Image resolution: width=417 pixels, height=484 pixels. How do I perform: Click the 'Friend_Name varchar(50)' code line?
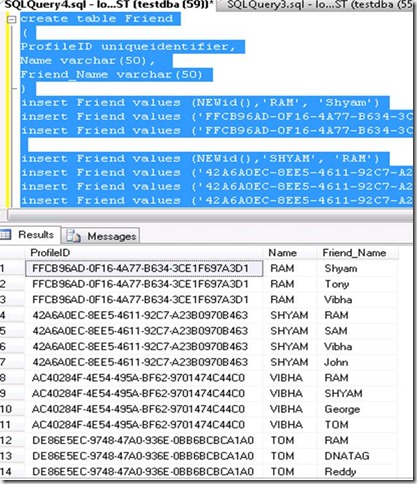(x=112, y=74)
